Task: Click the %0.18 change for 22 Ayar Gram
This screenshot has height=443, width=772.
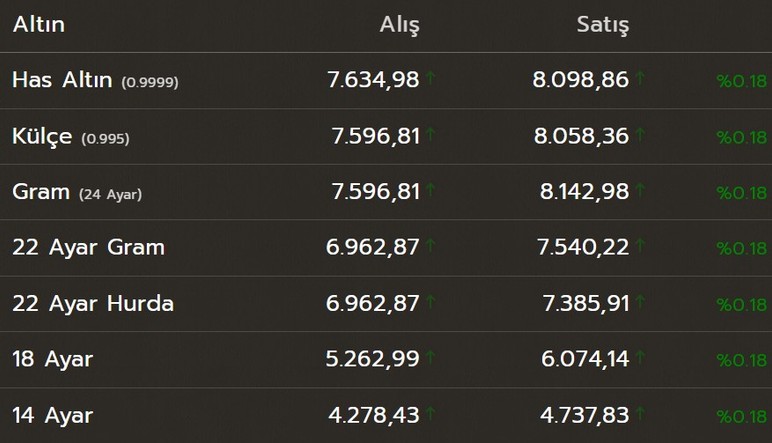Action: click(741, 250)
